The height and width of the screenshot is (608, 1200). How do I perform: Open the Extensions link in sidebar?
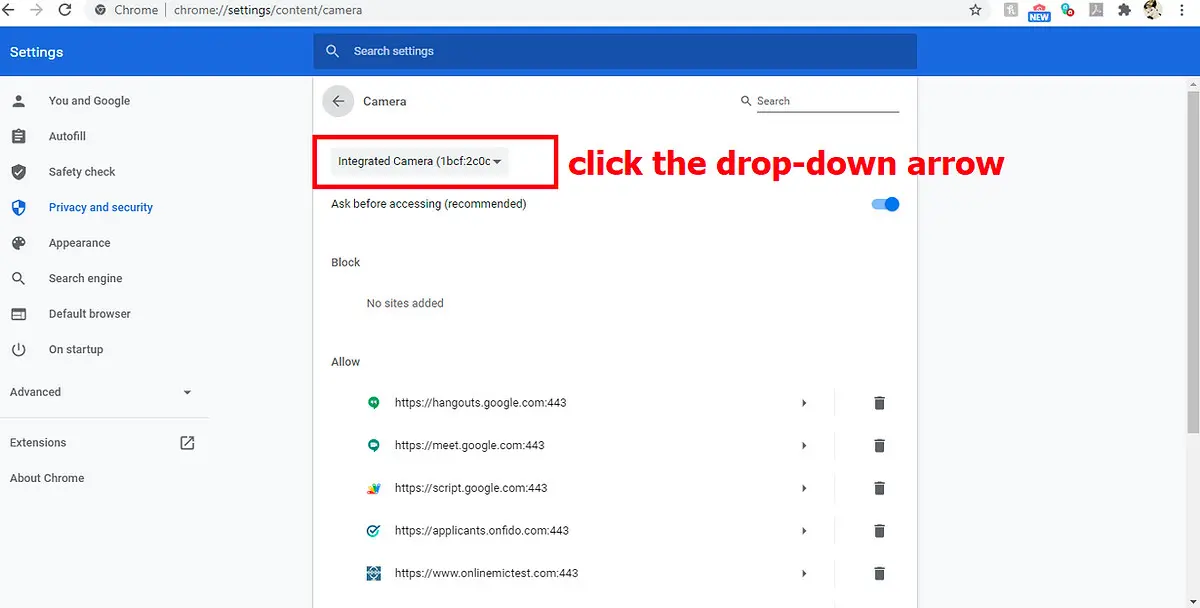pyautogui.click(x=38, y=443)
